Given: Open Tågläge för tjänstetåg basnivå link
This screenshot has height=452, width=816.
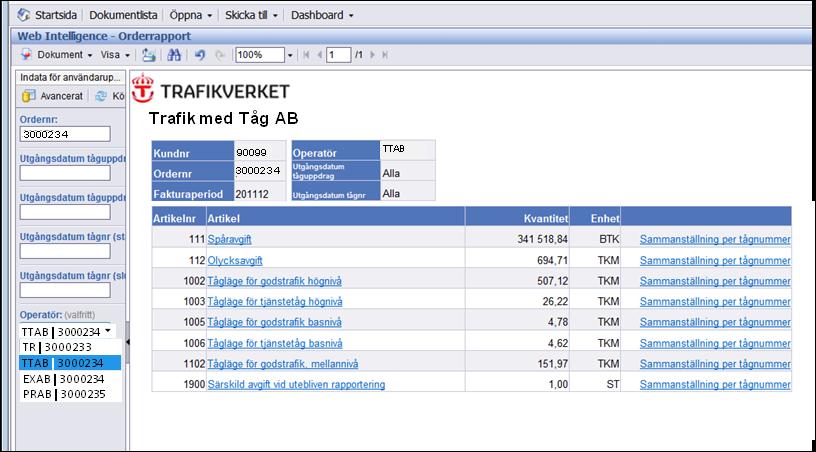Looking at the screenshot, I should point(275,343).
